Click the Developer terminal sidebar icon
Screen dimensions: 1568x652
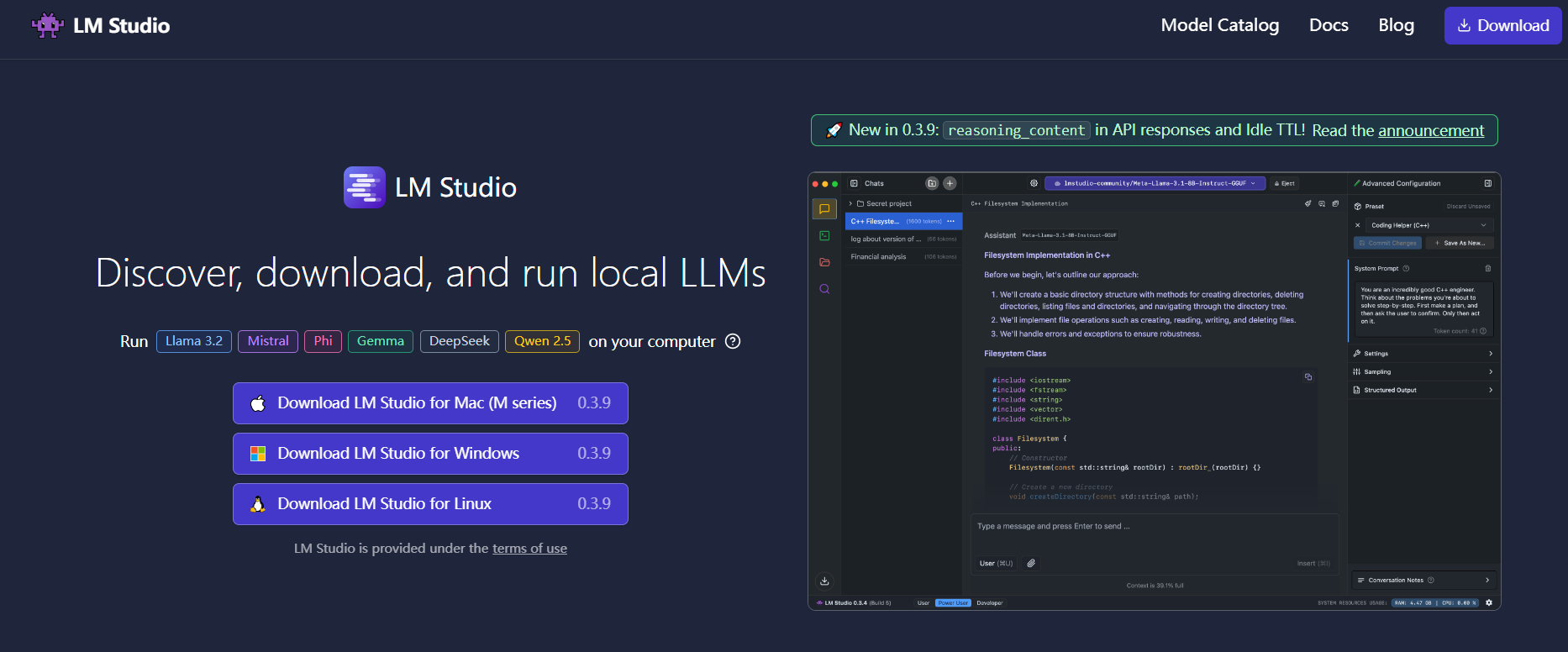click(x=824, y=236)
